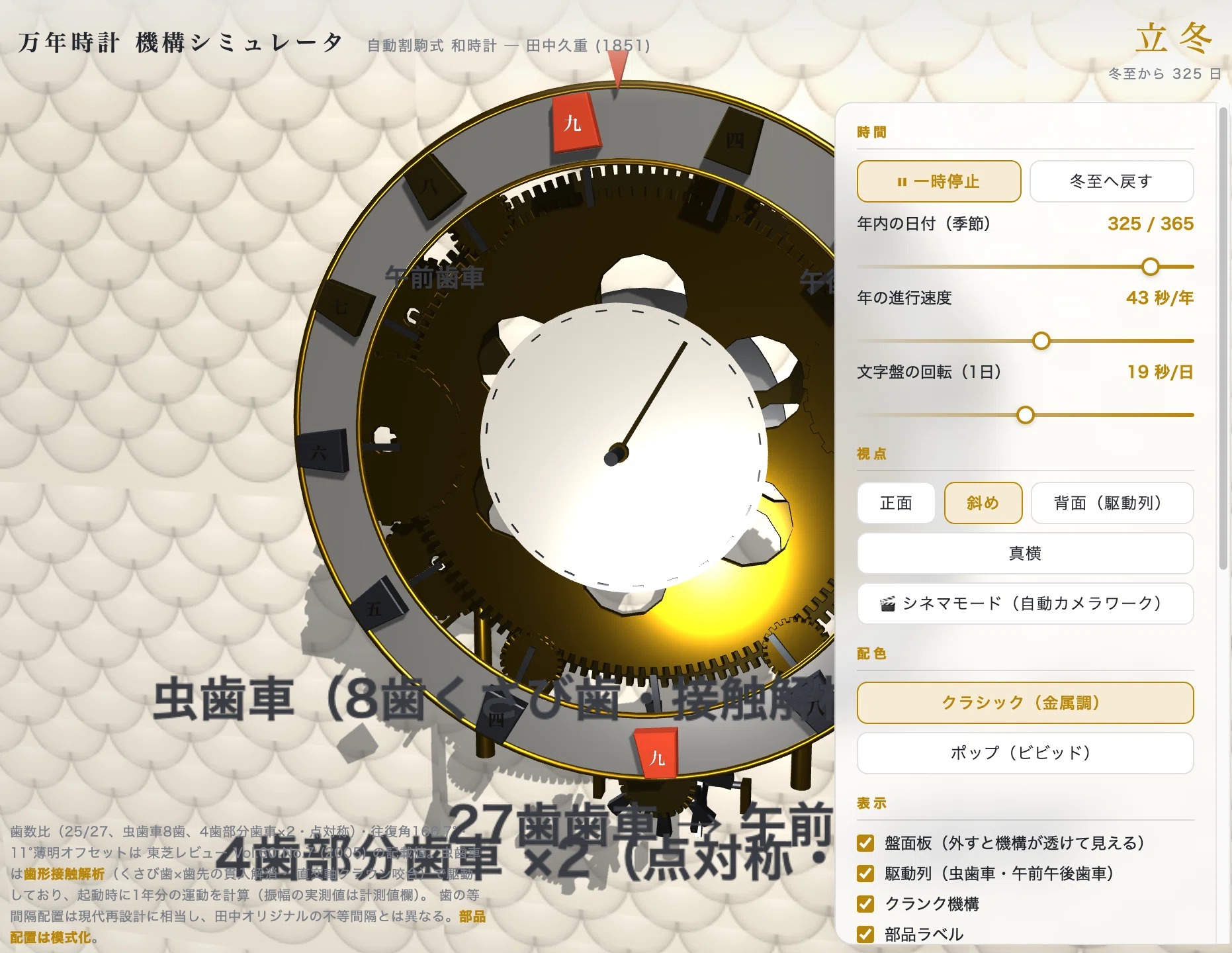Select the 斜め oblique view

(983, 503)
